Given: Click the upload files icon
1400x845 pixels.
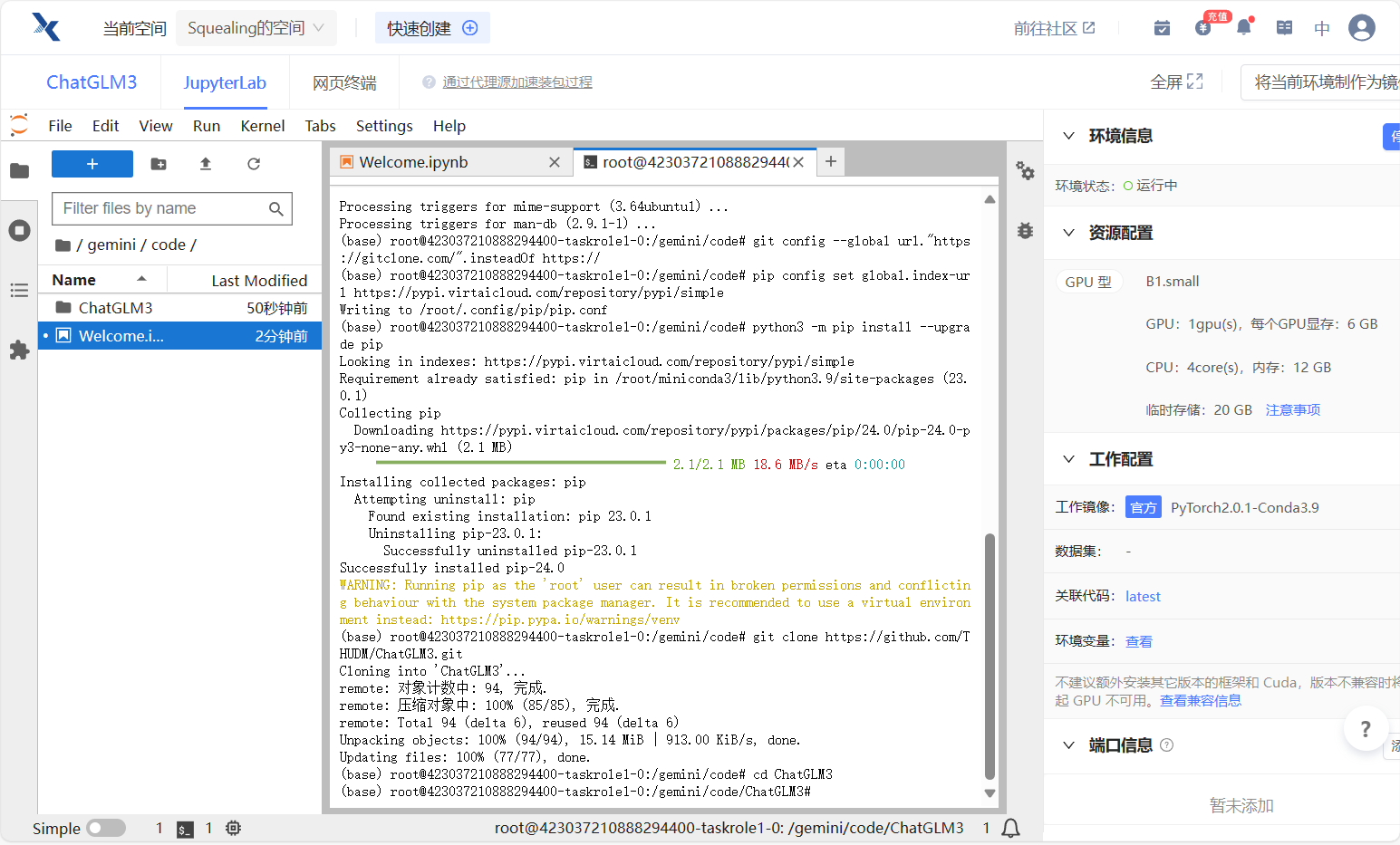Looking at the screenshot, I should point(206,164).
